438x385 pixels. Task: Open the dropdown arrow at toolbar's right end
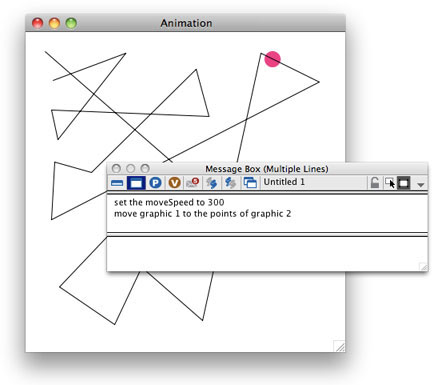[421, 184]
